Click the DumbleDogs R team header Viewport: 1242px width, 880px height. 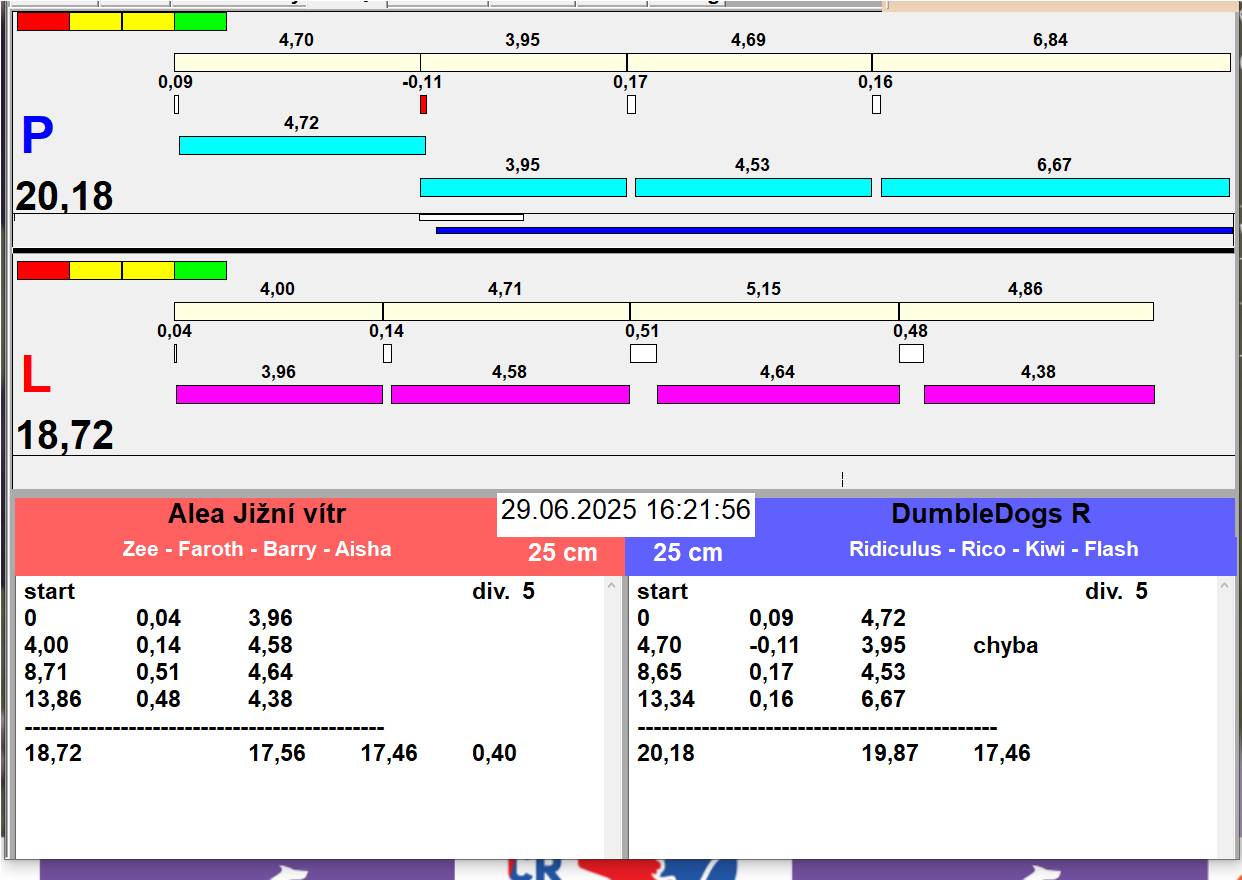pos(990,515)
